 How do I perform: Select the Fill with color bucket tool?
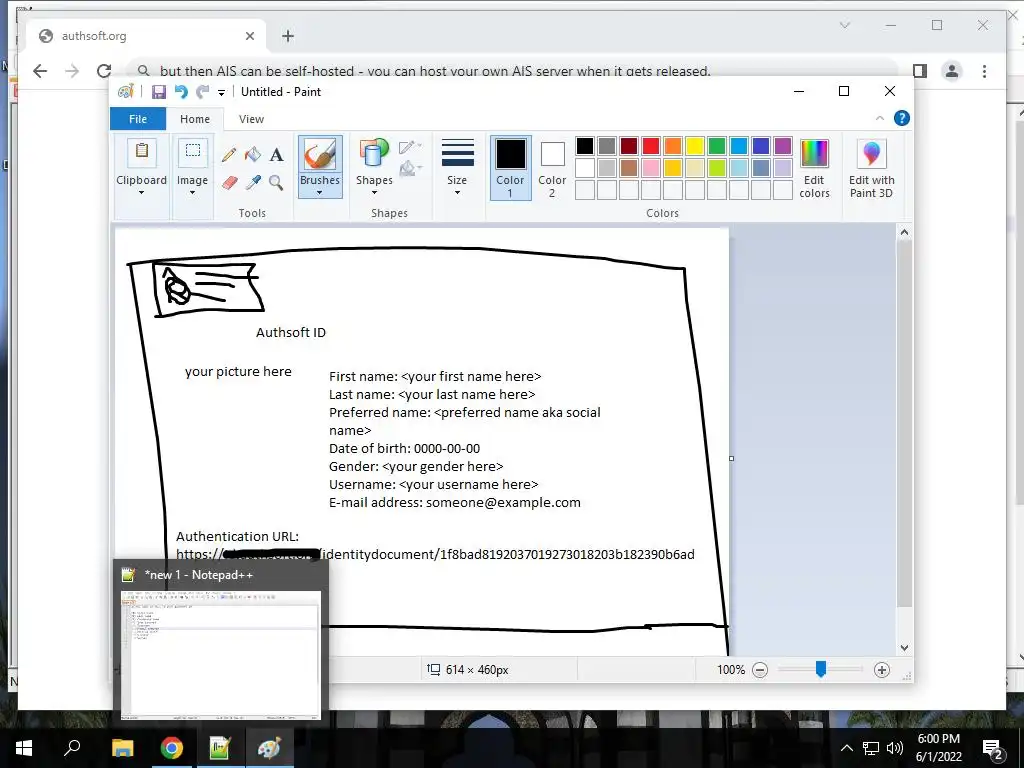(253, 155)
